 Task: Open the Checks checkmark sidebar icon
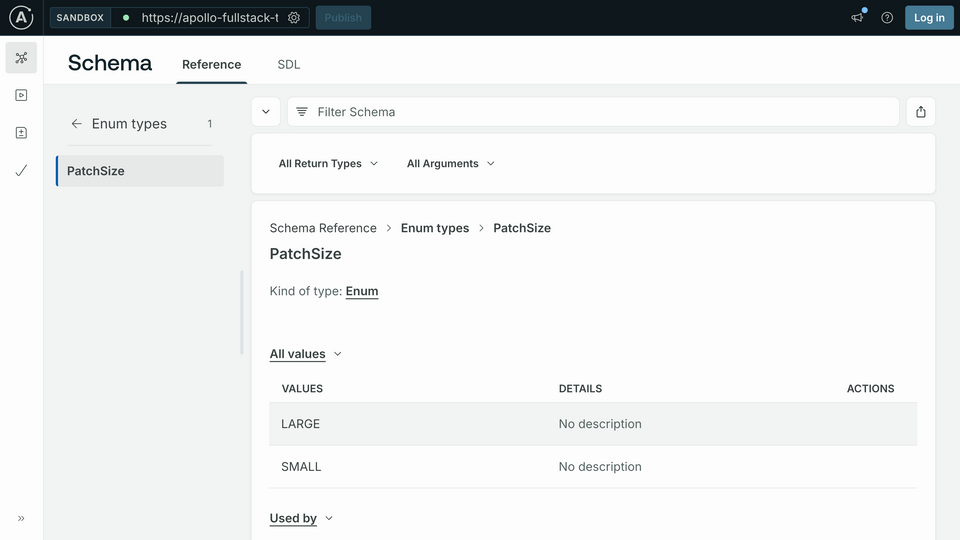click(x=21, y=171)
